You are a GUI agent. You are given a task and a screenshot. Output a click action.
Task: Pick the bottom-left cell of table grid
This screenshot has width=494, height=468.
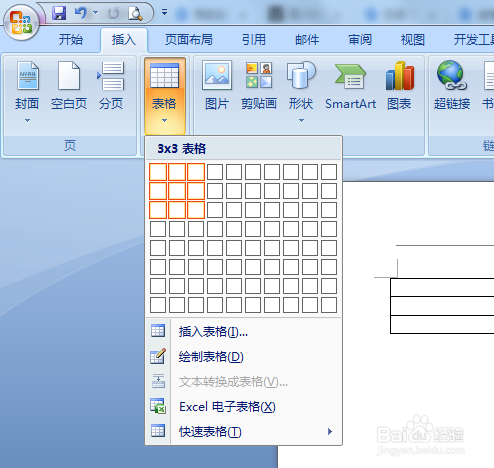[158, 305]
